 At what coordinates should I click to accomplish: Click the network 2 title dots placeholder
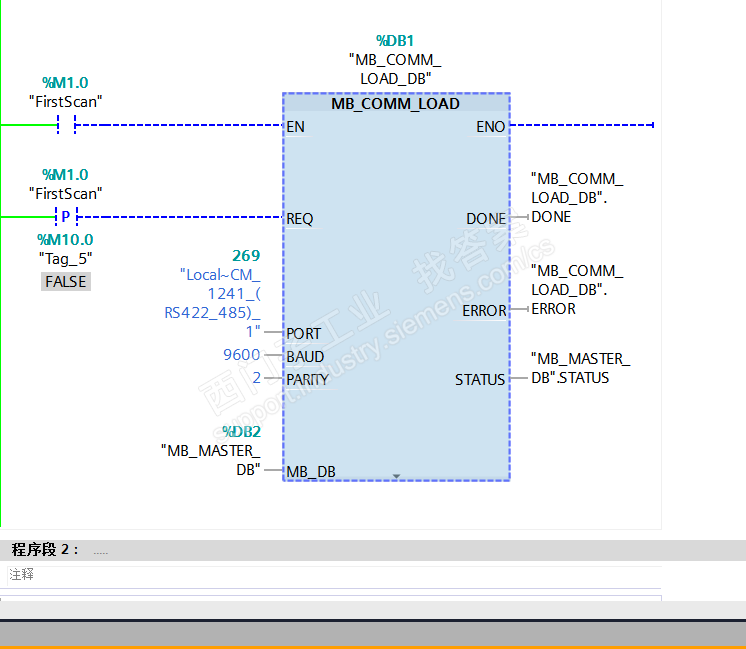point(101,553)
